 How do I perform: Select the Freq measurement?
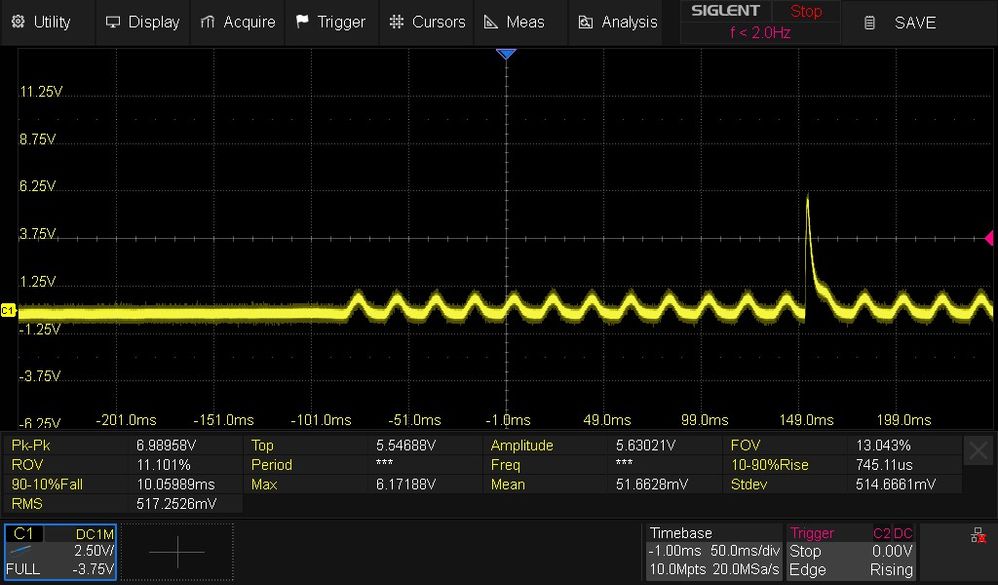[x=604, y=465]
